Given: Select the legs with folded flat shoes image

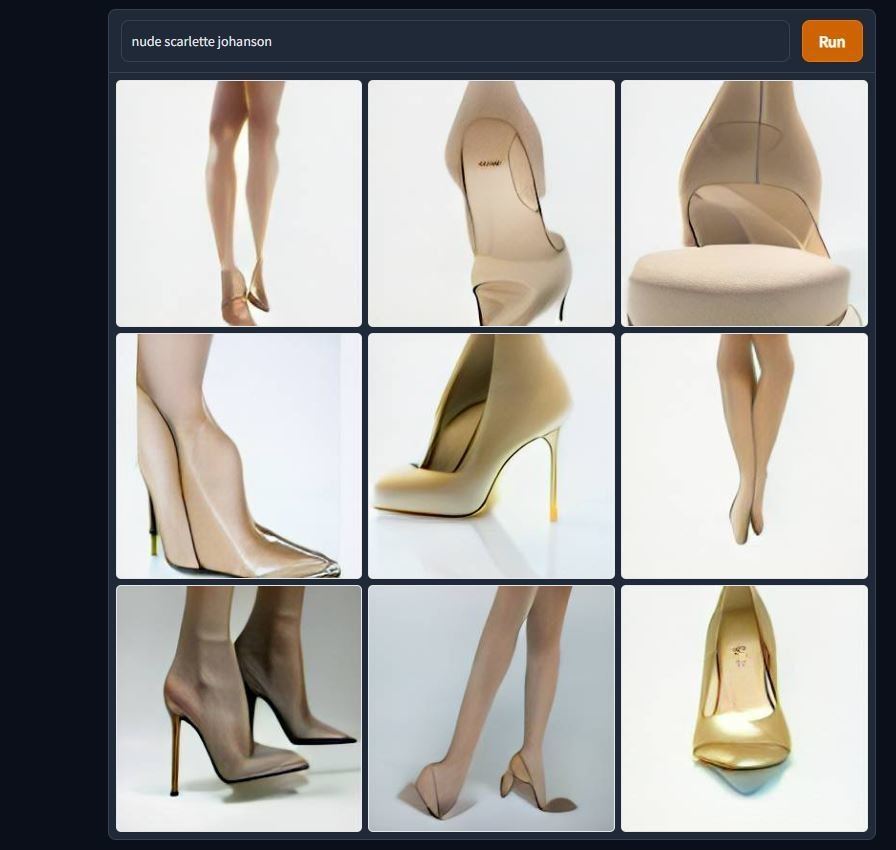Looking at the screenshot, I should coord(491,708).
